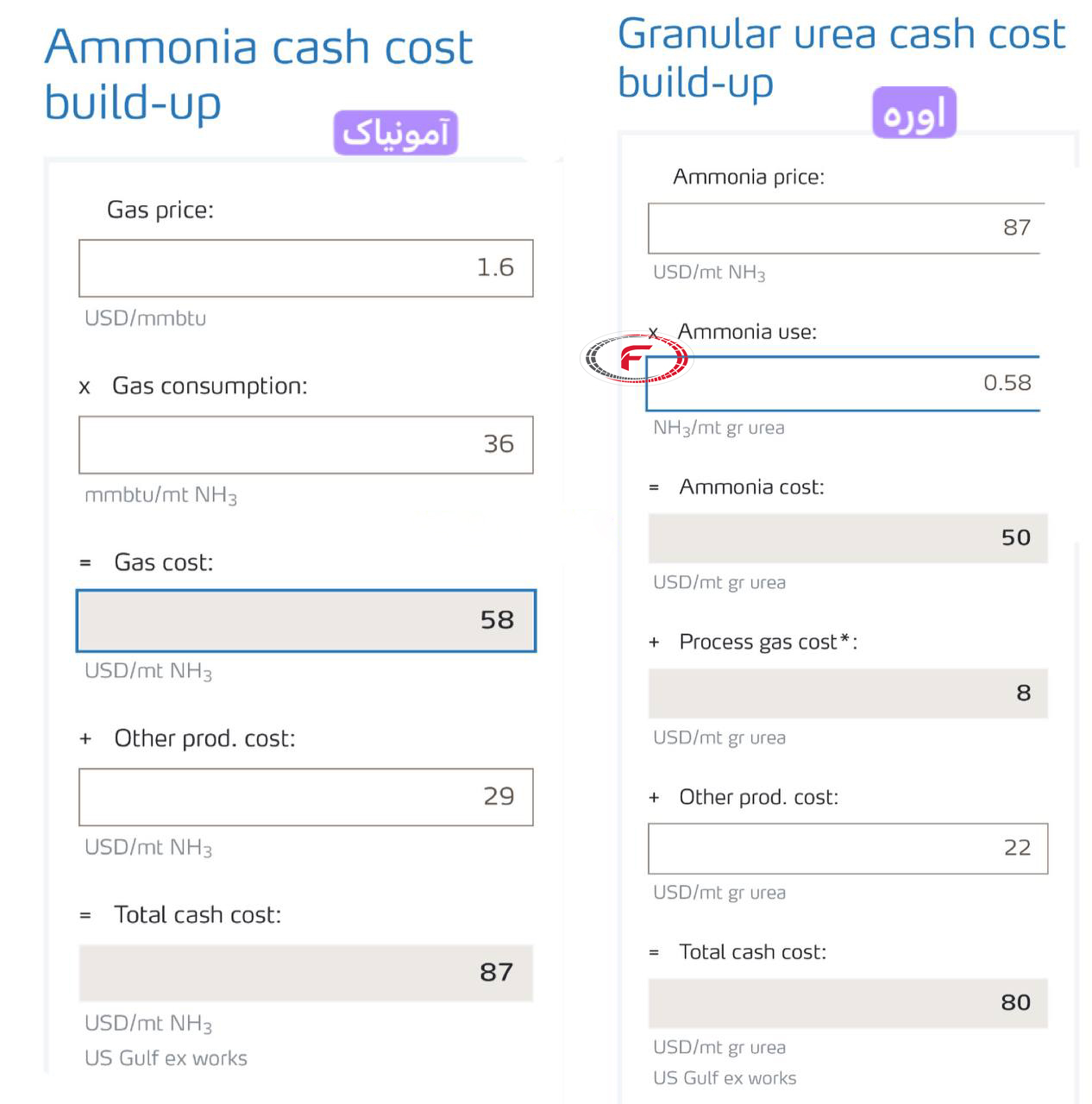Edit the ammonia Other prod. cost field
Screen dimensions: 1092x1104
pos(306,797)
